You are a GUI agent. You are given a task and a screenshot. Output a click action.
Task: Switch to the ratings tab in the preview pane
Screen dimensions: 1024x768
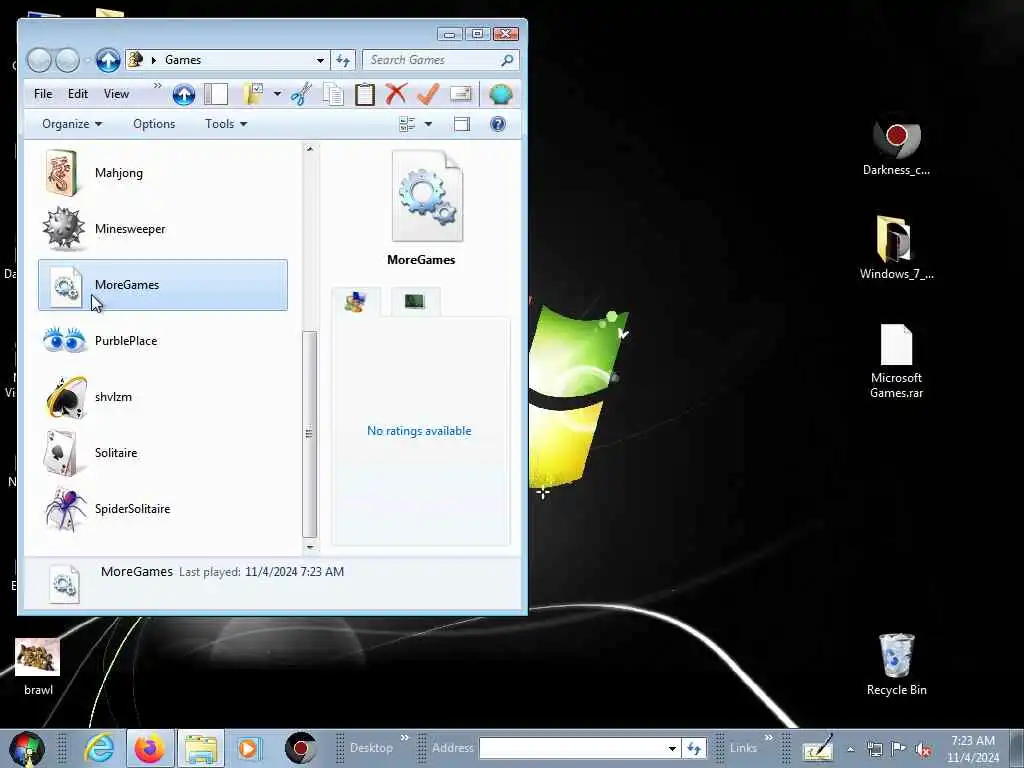click(x=356, y=302)
